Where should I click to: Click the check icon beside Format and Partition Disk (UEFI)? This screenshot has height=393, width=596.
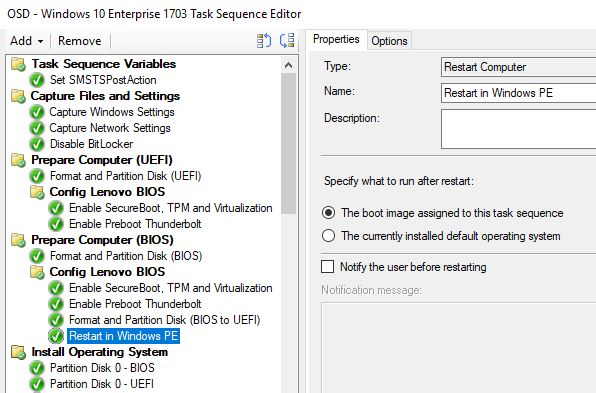point(37,176)
